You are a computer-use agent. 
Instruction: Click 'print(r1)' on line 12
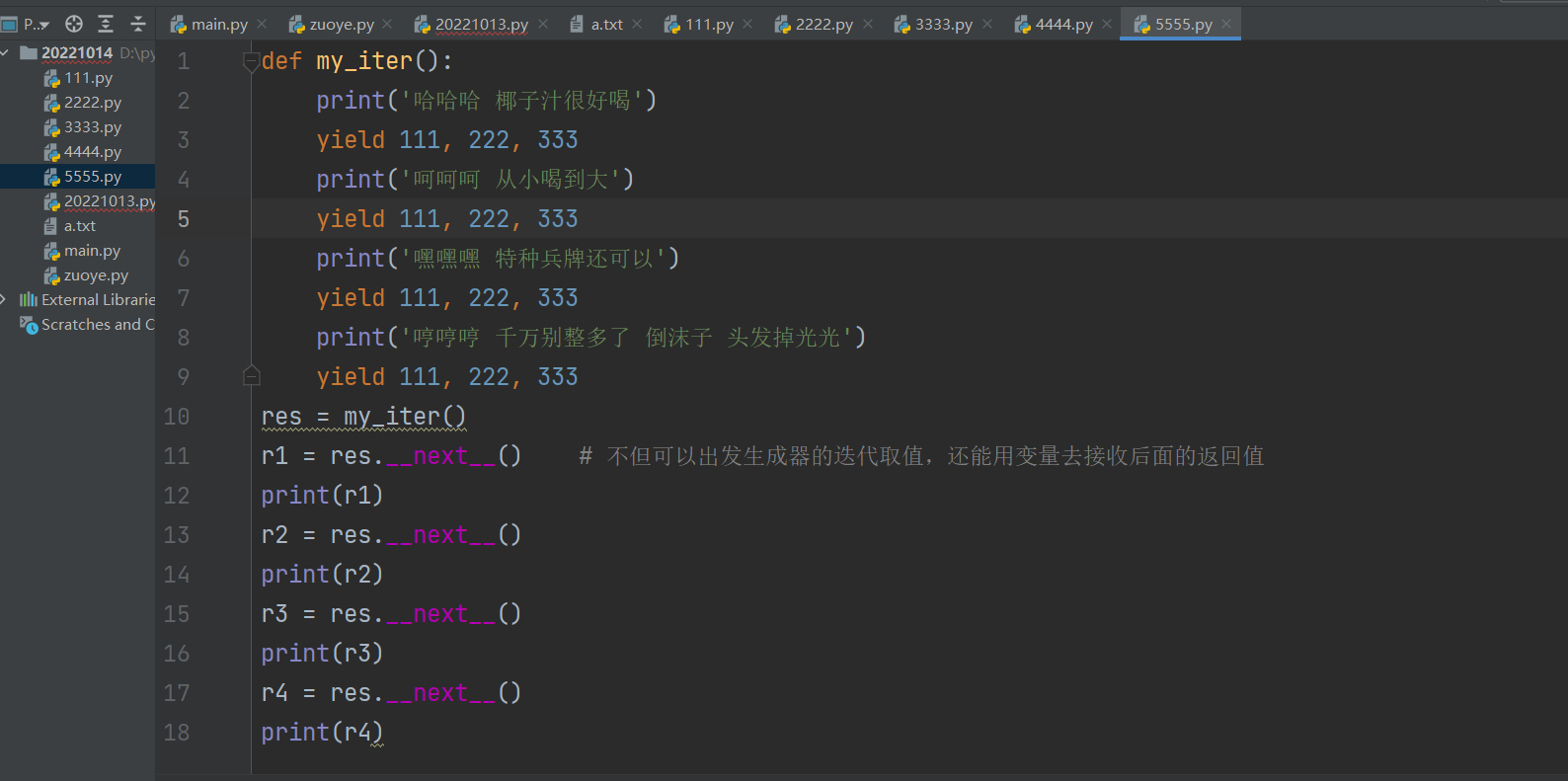[322, 496]
